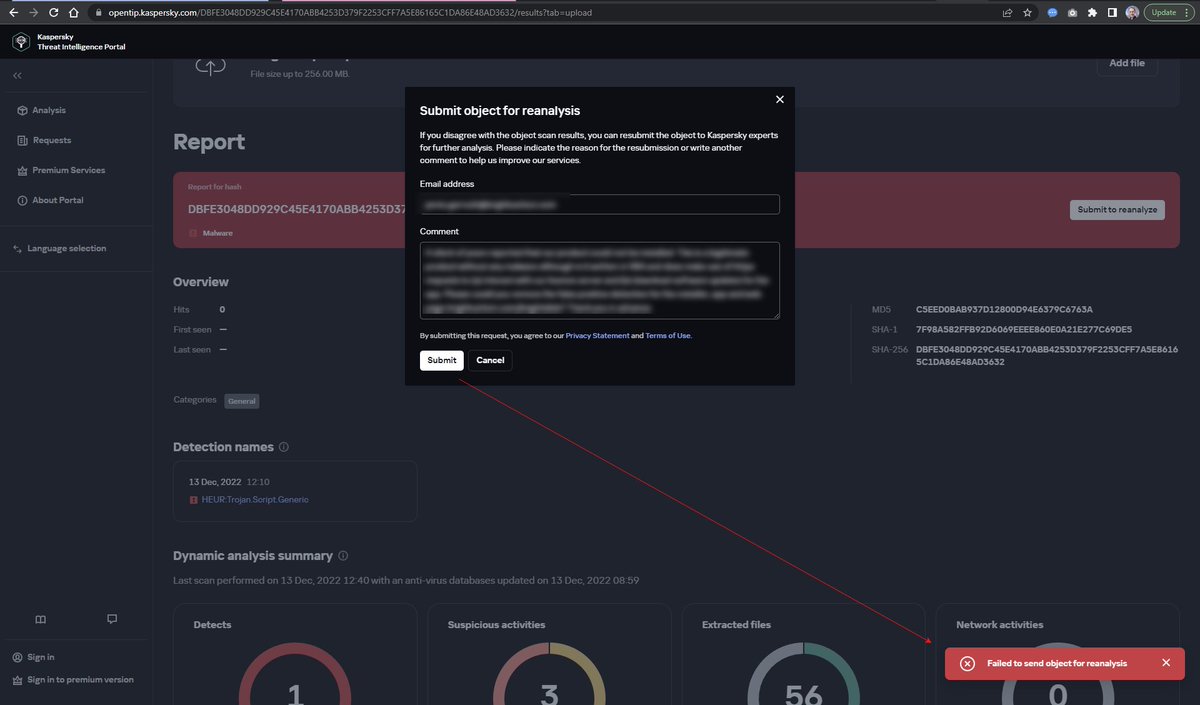This screenshot has height=705, width=1200.
Task: Click the General category tag
Action: pyautogui.click(x=241, y=401)
